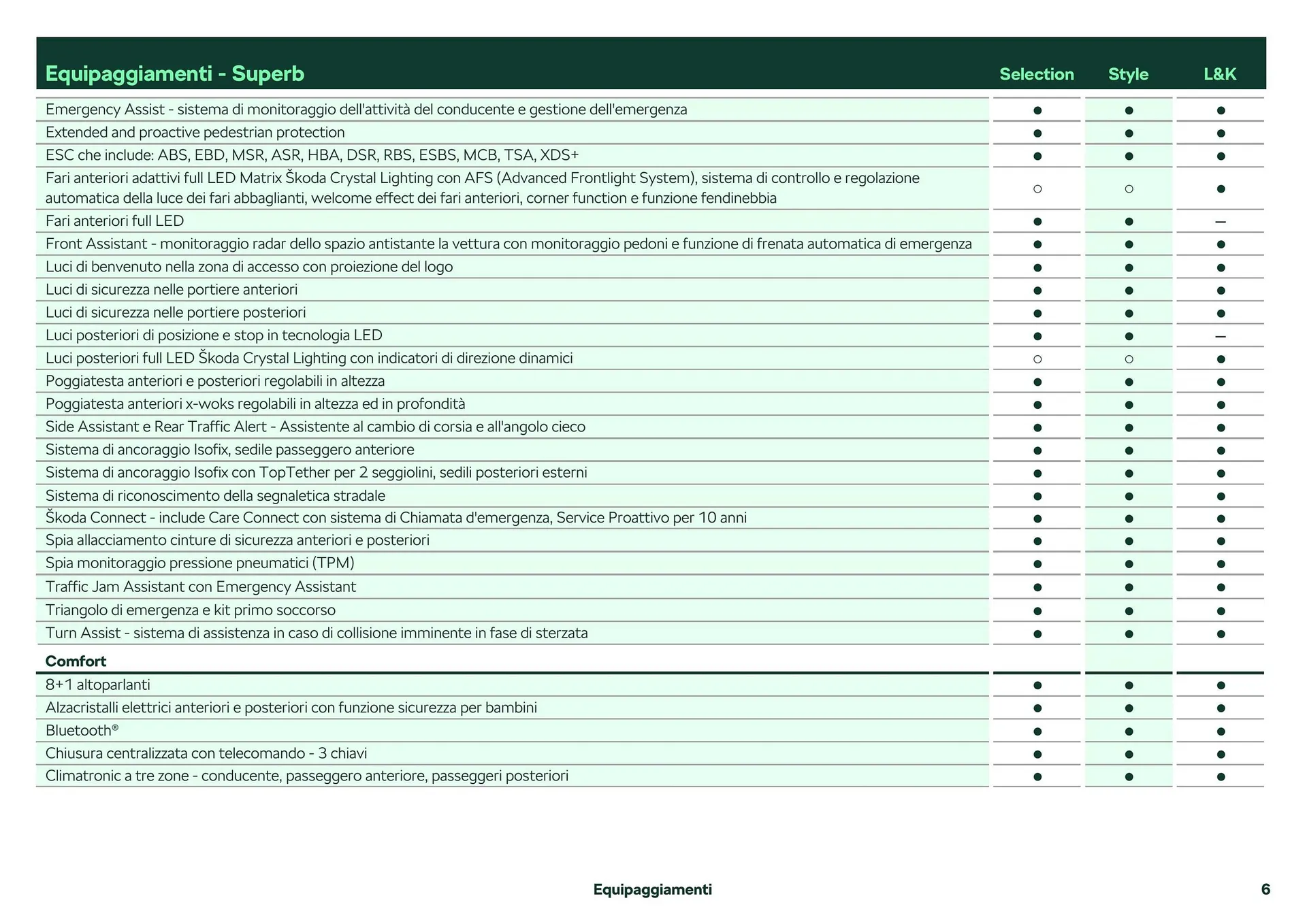
Task: Toggle the empty circle for Luci posteriori full LED Style
Action: click(x=1128, y=358)
